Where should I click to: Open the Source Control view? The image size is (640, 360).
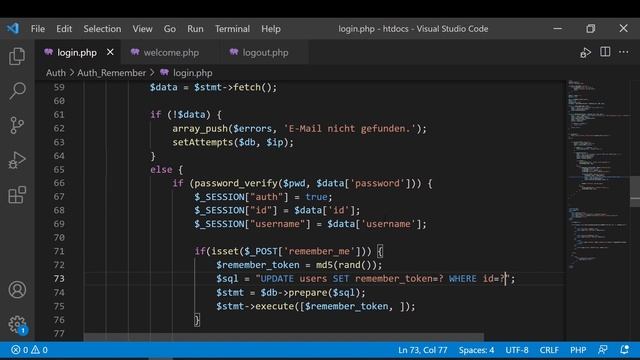pyautogui.click(x=17, y=125)
